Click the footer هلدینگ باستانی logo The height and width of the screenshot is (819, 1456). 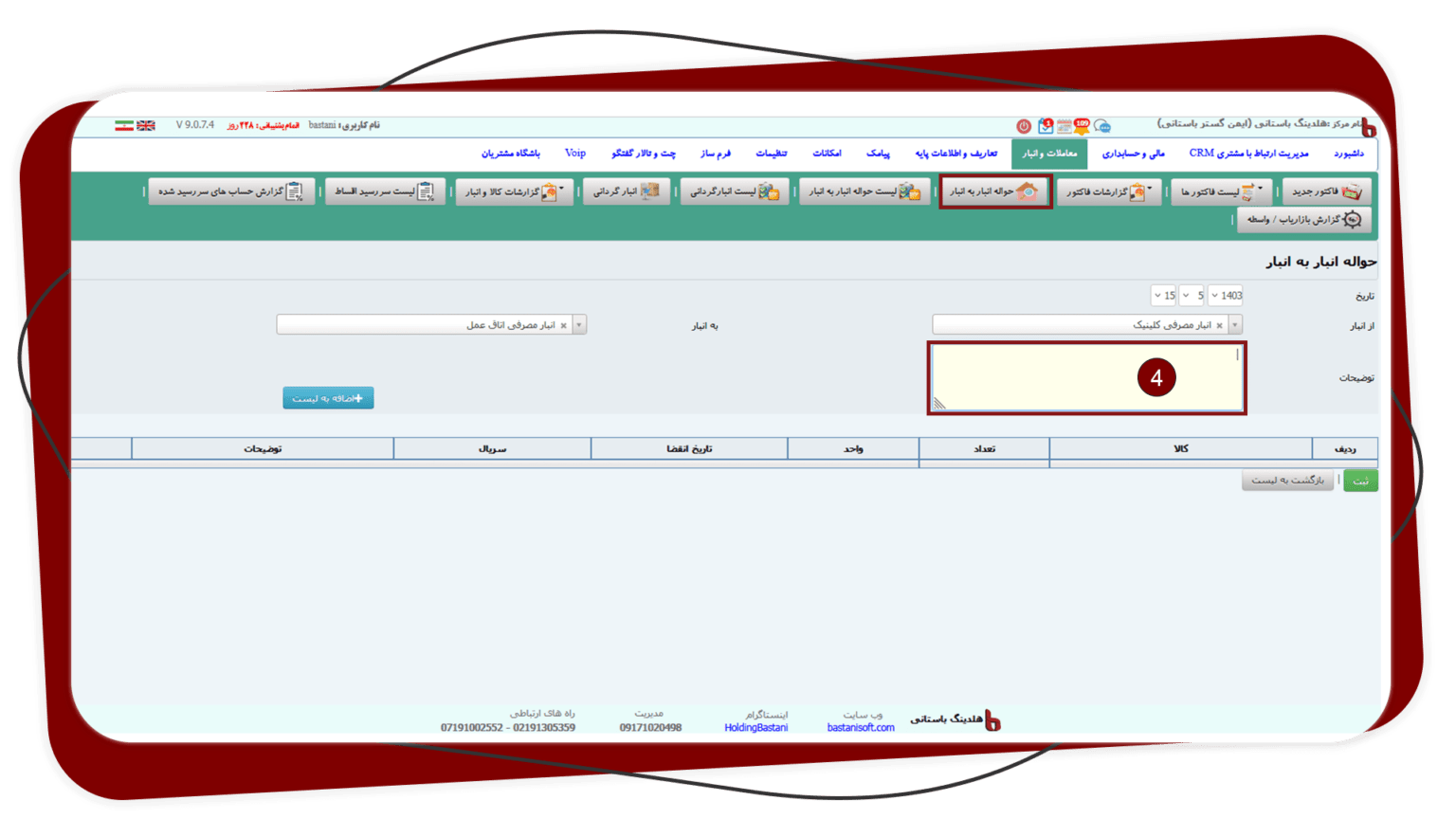click(955, 719)
